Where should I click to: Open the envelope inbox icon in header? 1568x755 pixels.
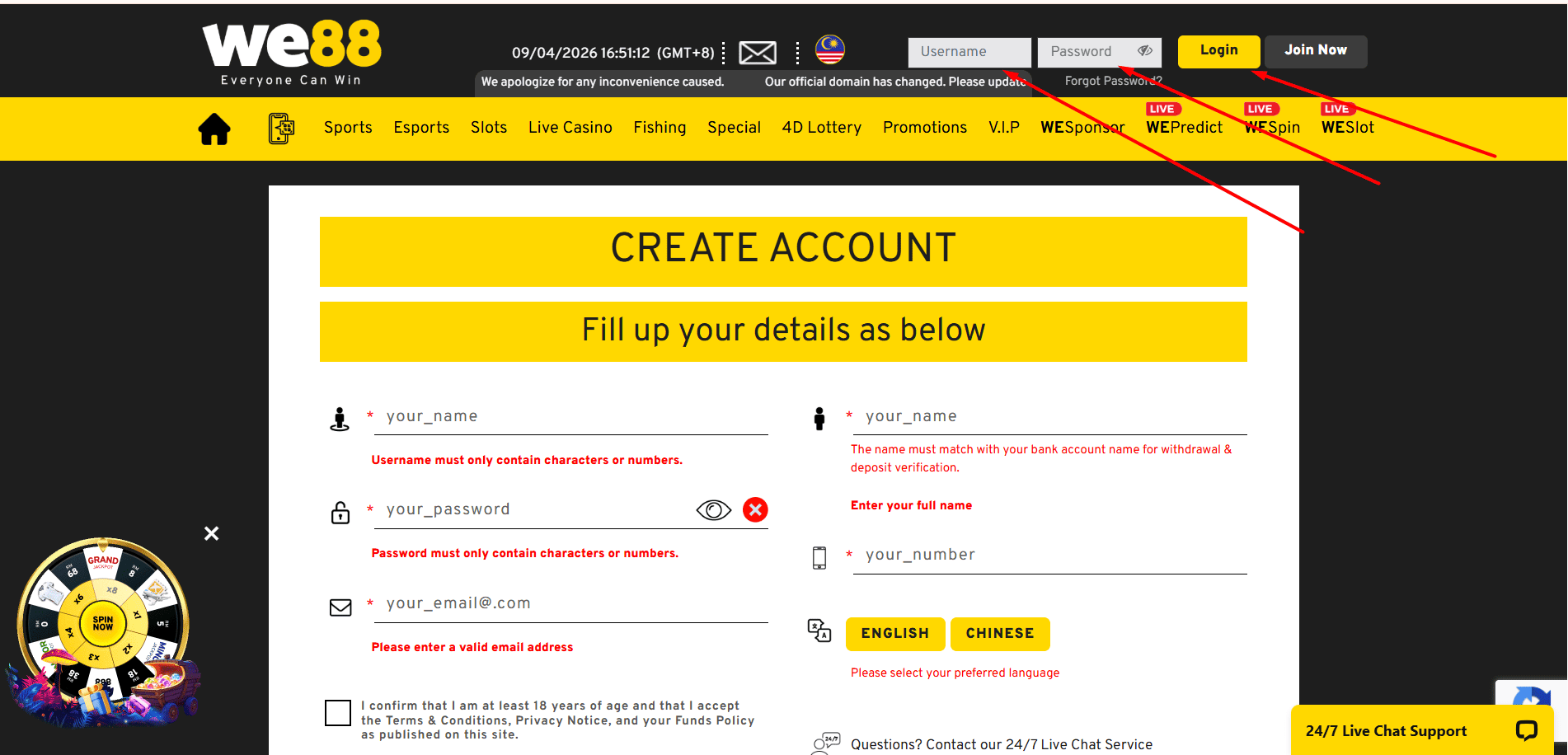point(757,53)
